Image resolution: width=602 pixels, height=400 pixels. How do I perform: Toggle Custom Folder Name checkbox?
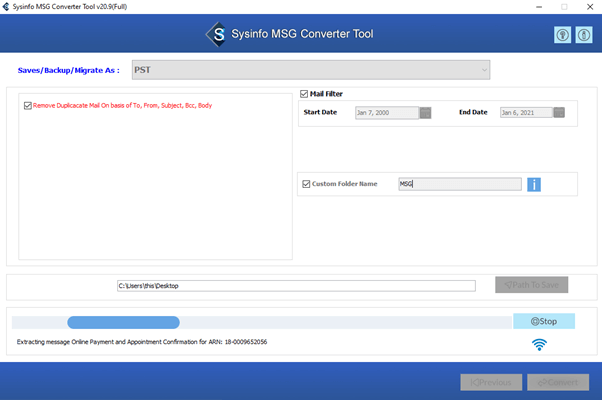coord(306,184)
